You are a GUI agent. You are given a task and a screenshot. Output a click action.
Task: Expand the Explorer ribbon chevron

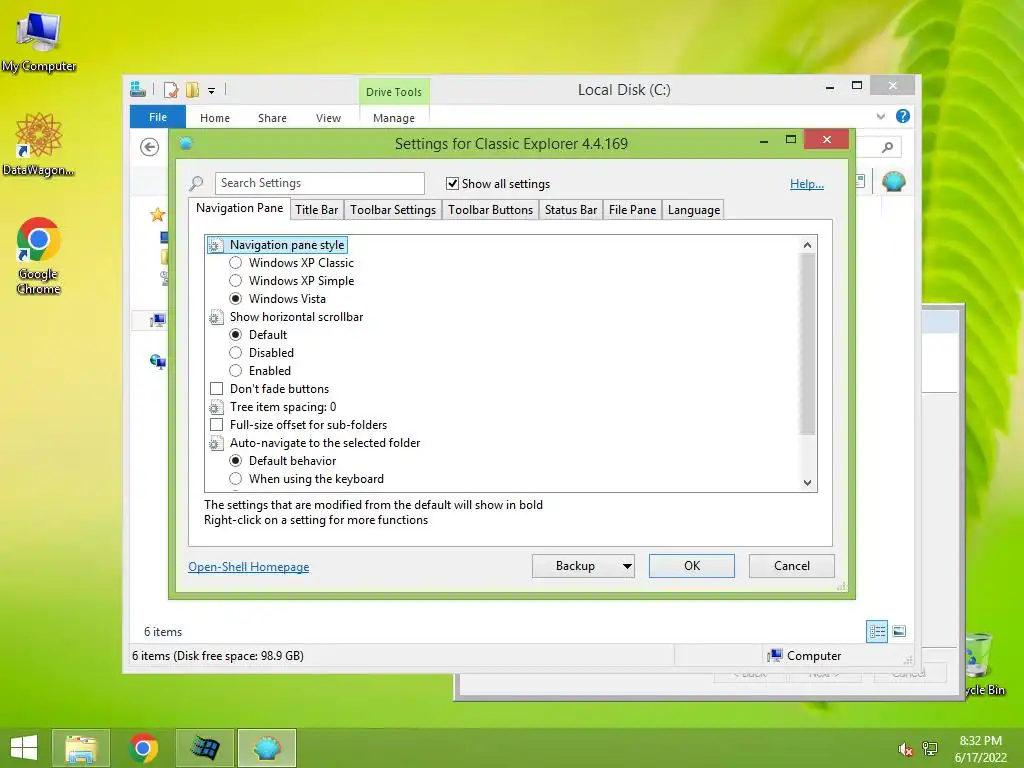tap(880, 116)
